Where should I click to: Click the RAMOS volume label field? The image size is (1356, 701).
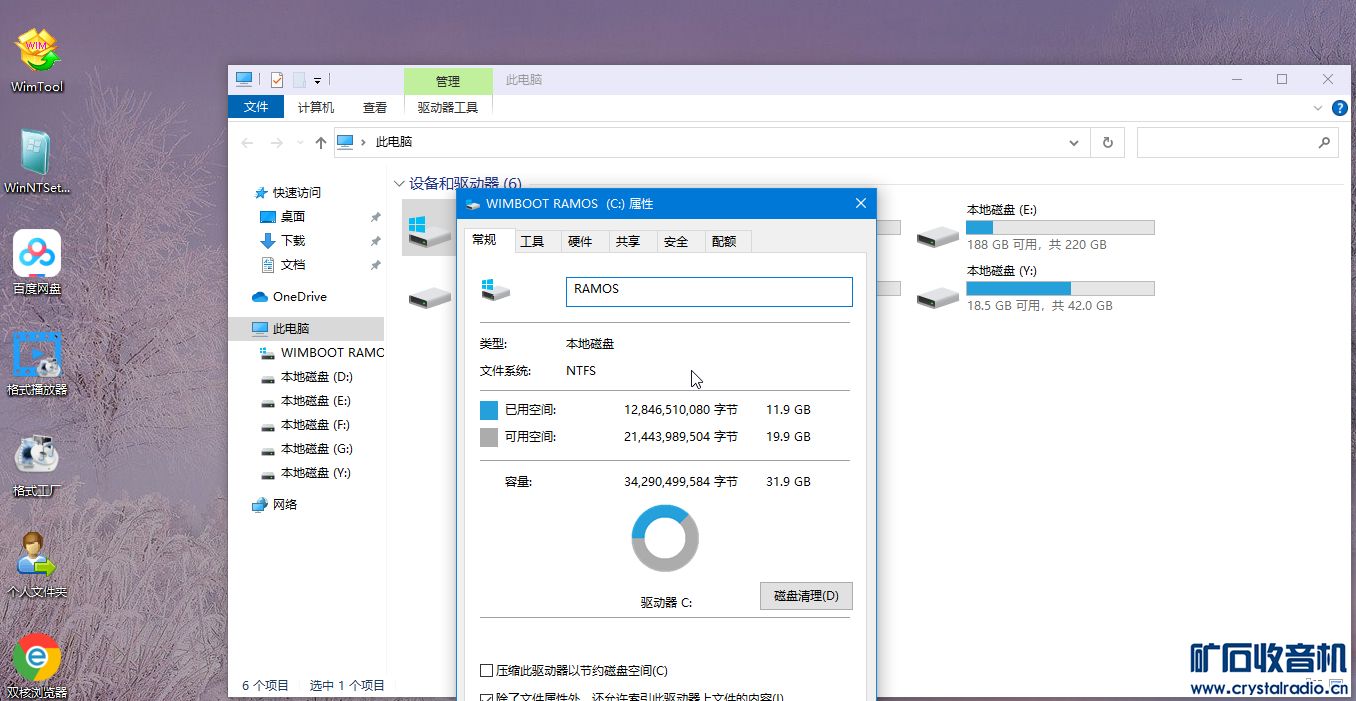coord(709,291)
